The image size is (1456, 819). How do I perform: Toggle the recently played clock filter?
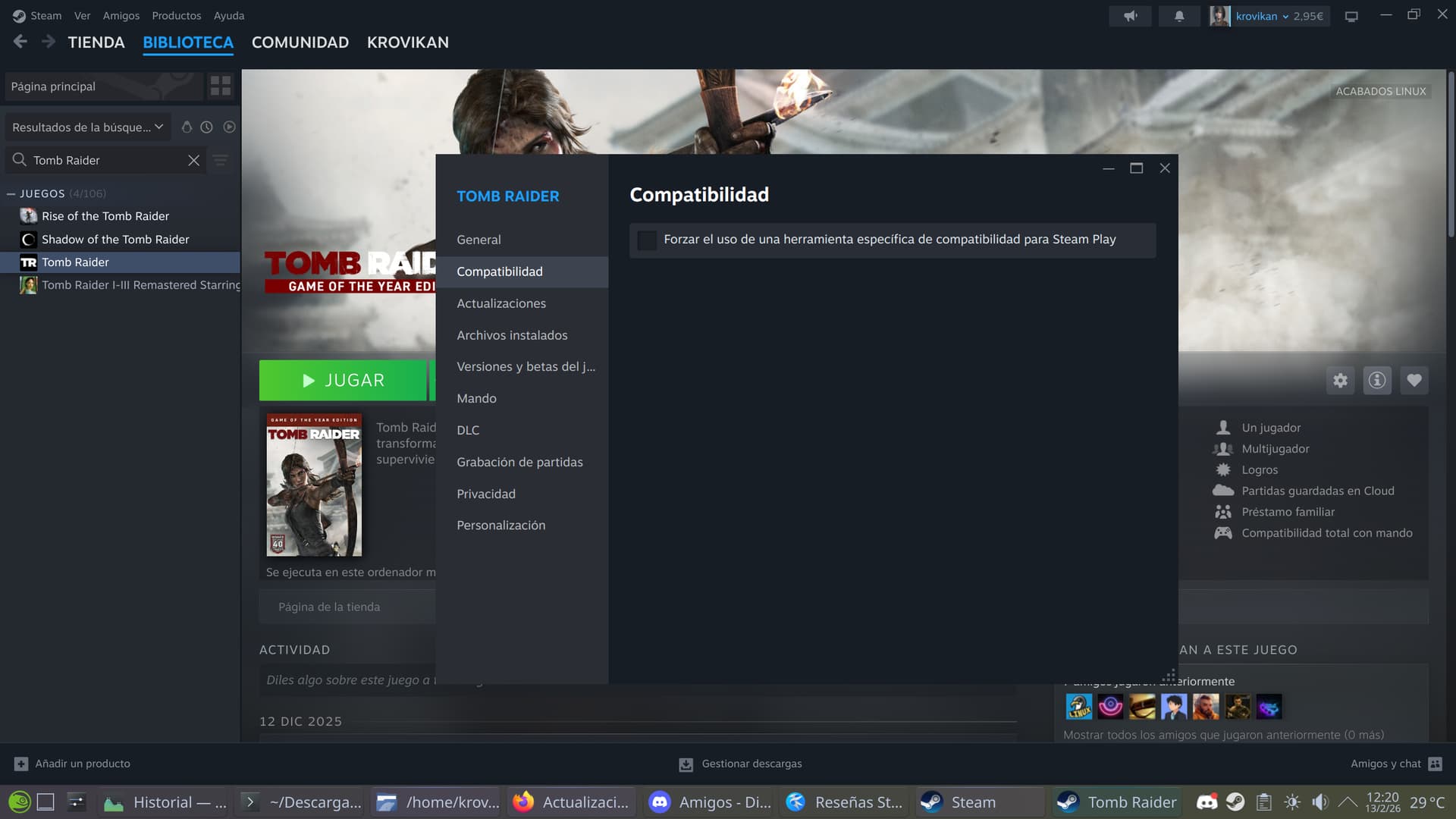[x=206, y=127]
